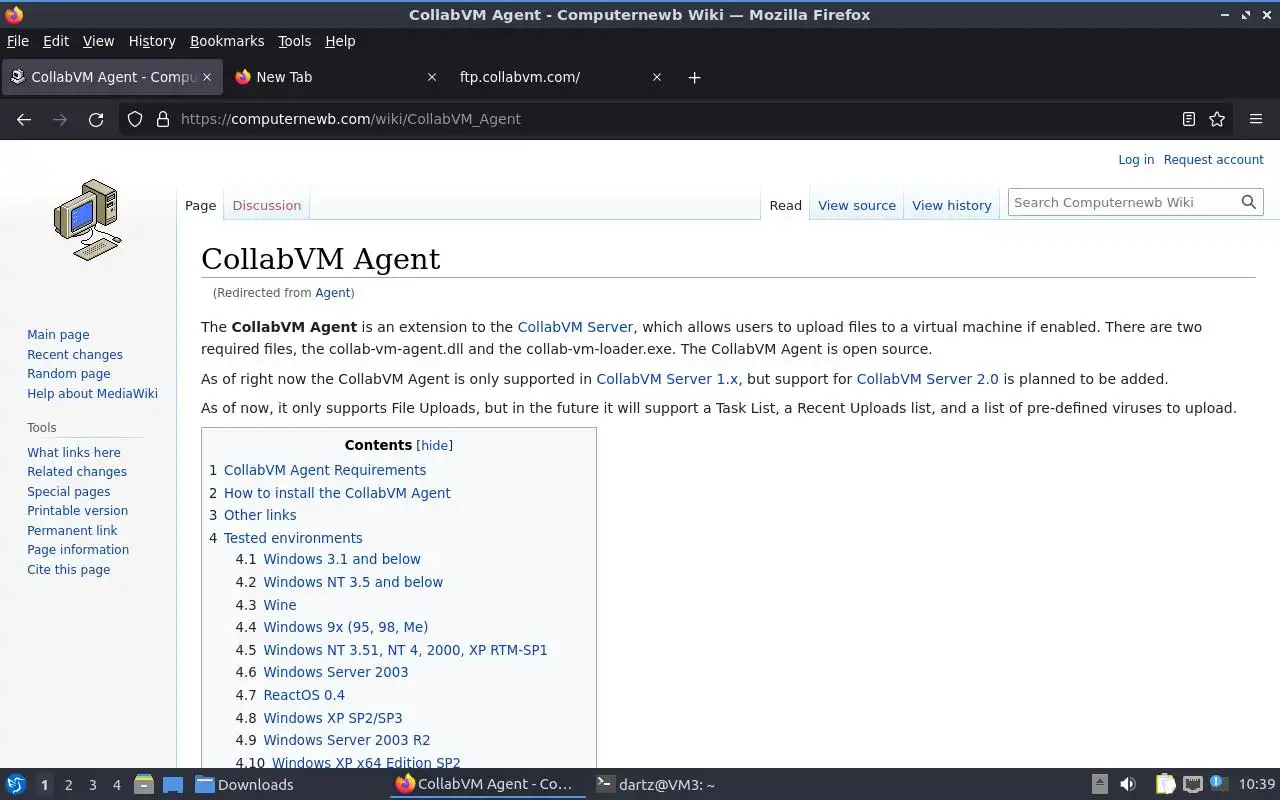Open Special pages link
This screenshot has width=1280, height=800.
coord(69,491)
